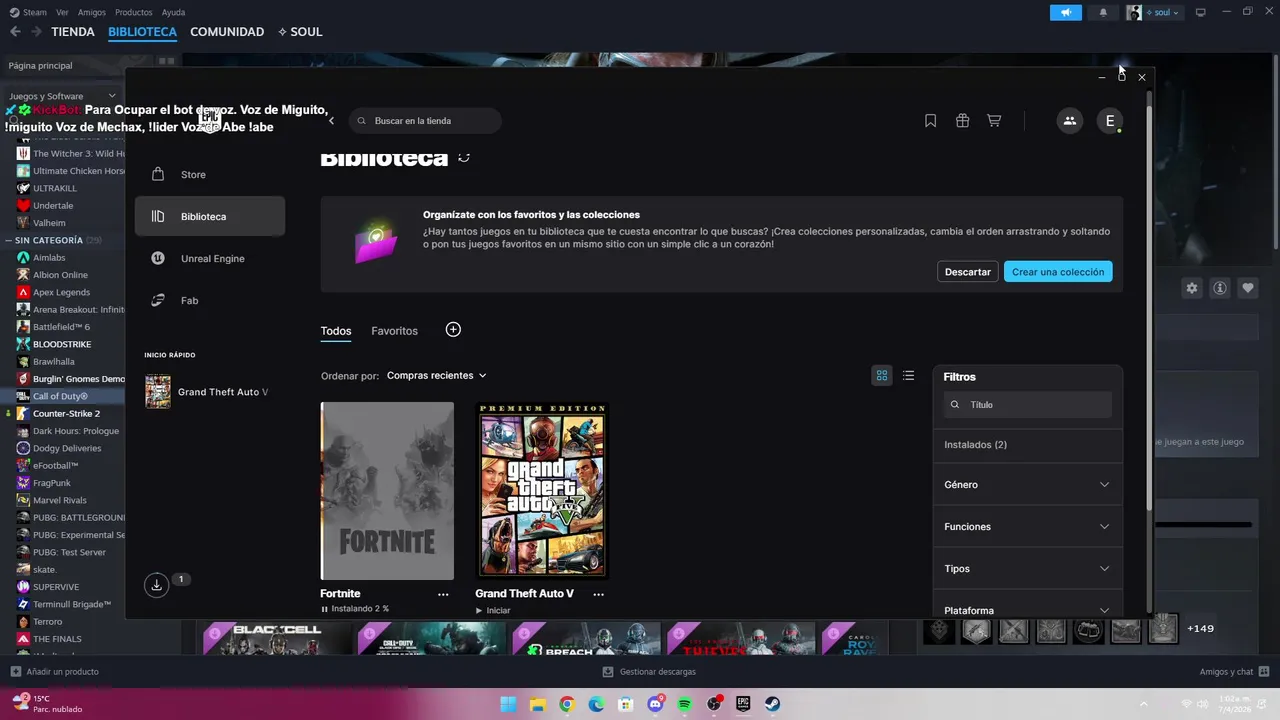
Task: Open Grand Theft Auto V more options
Action: pyautogui.click(x=598, y=594)
